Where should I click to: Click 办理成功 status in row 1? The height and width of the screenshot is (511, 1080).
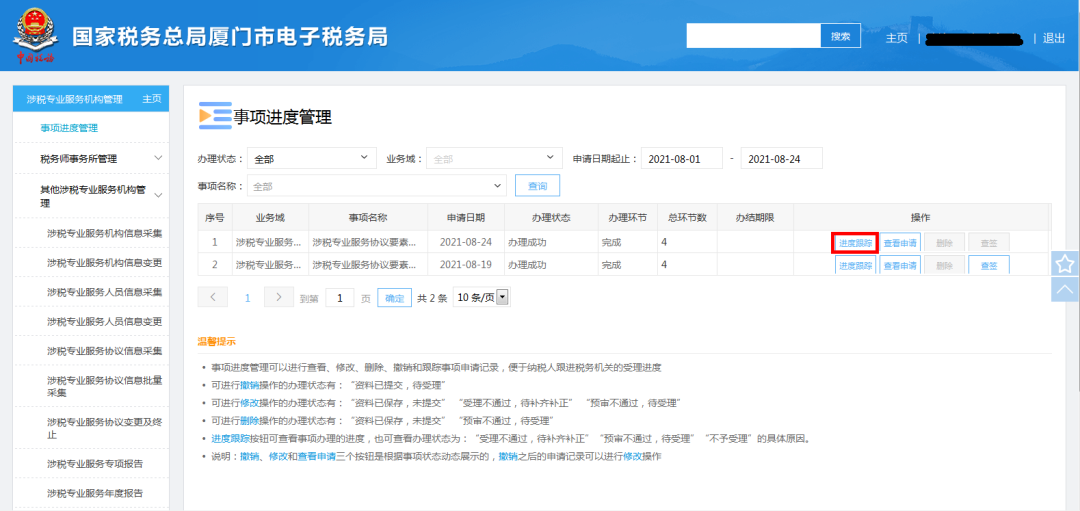[528, 242]
